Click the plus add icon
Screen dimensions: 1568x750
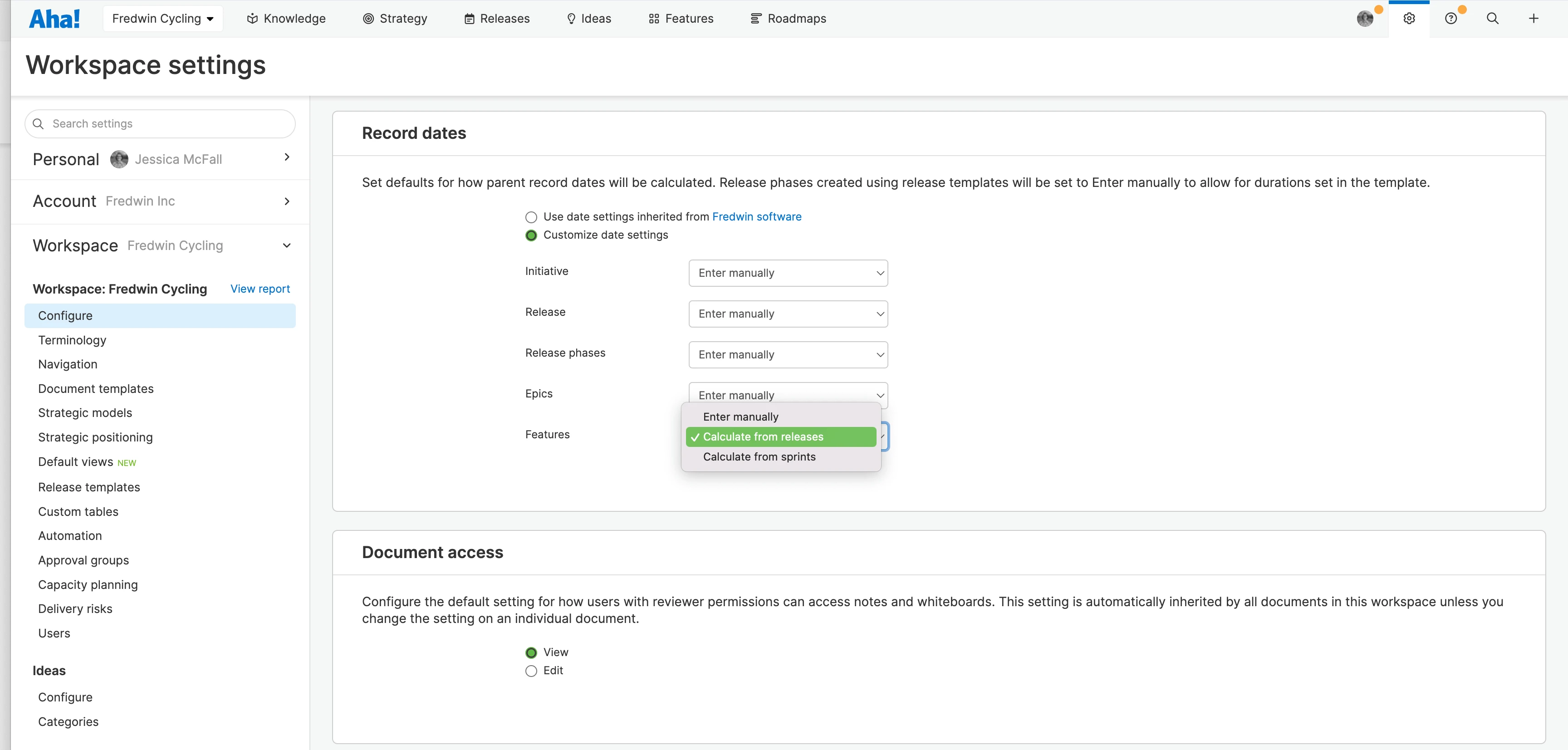pyautogui.click(x=1534, y=19)
